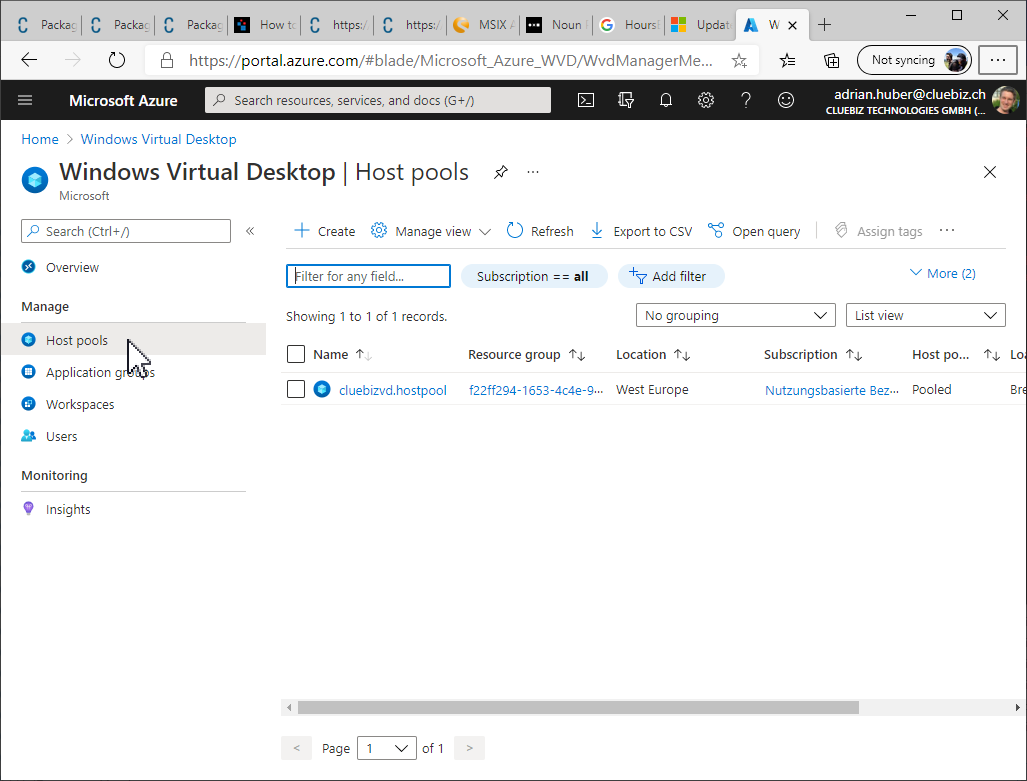Click the Not syncing profile button
Image resolution: width=1027 pixels, height=781 pixels.
914,60
